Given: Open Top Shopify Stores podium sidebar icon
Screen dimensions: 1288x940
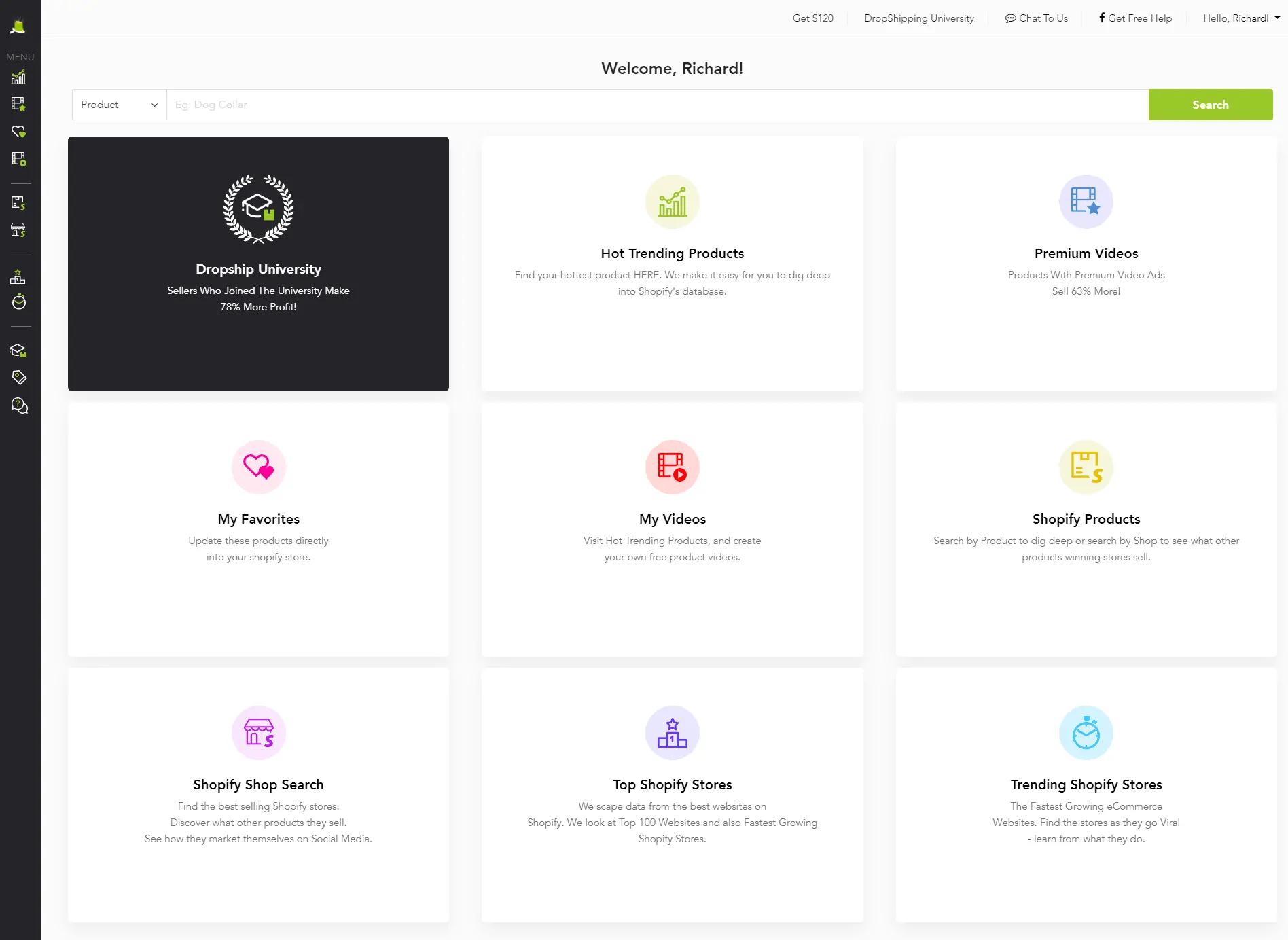Looking at the screenshot, I should point(18,276).
